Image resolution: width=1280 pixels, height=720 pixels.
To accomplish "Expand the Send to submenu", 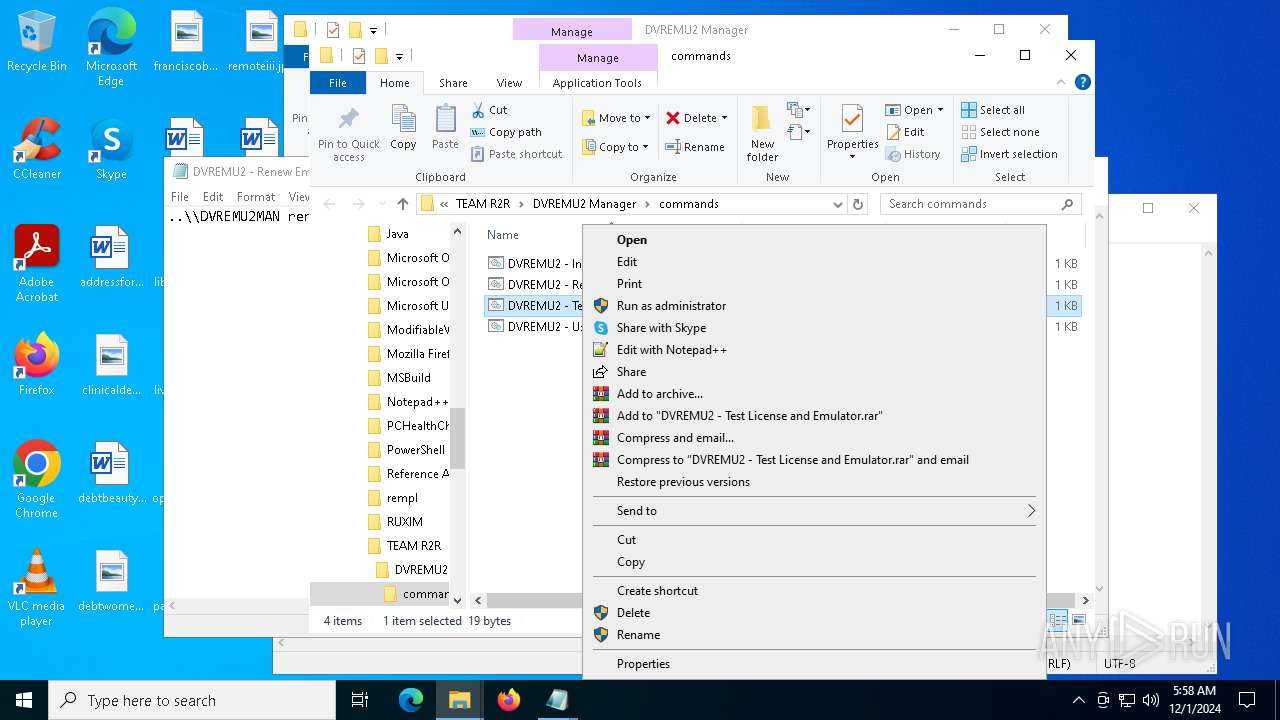I will [x=814, y=511].
